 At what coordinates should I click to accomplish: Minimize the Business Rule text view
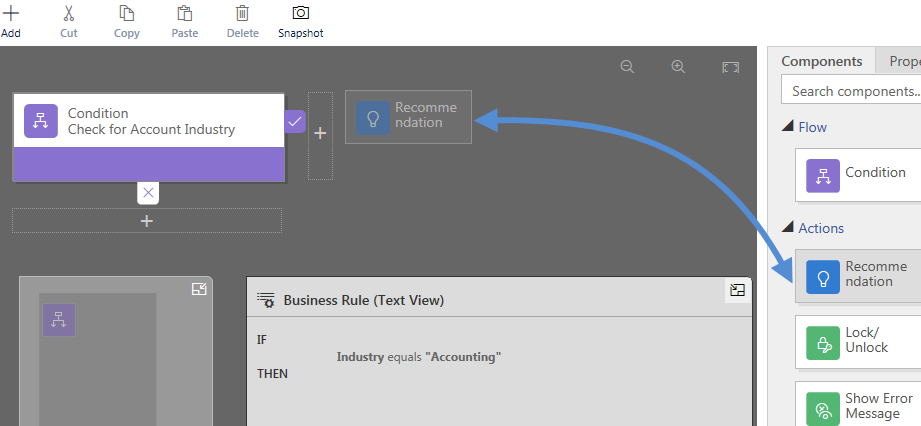737,290
